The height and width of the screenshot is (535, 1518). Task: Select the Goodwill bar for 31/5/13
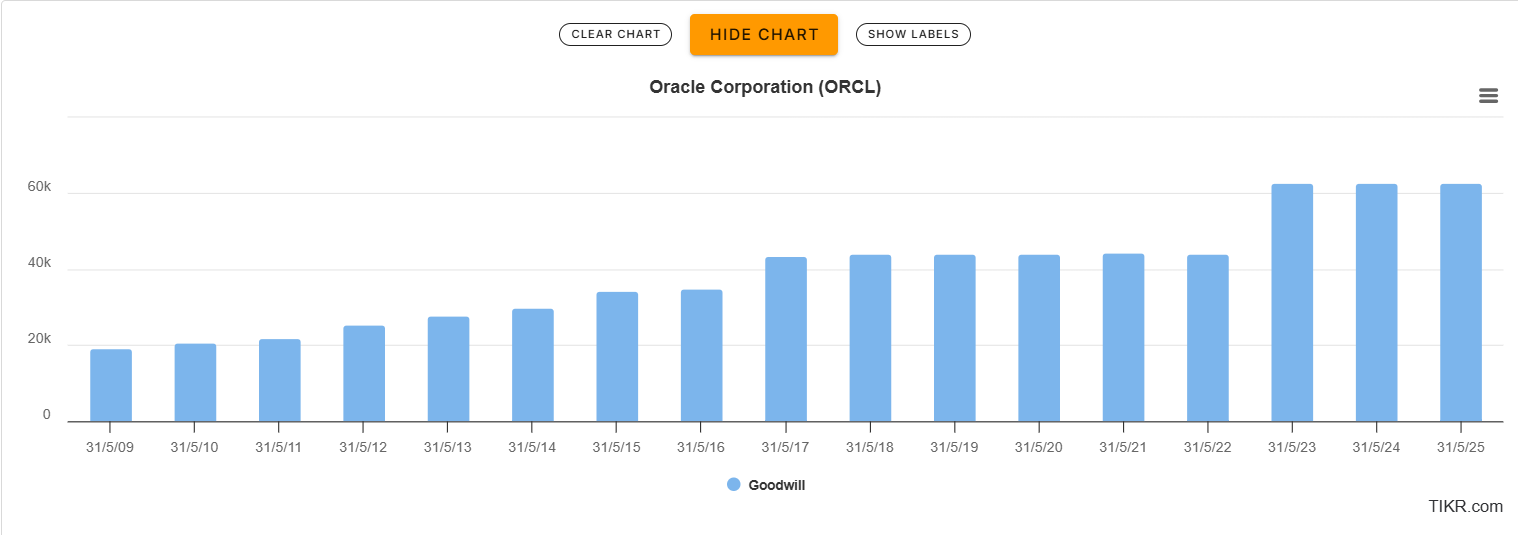448,369
